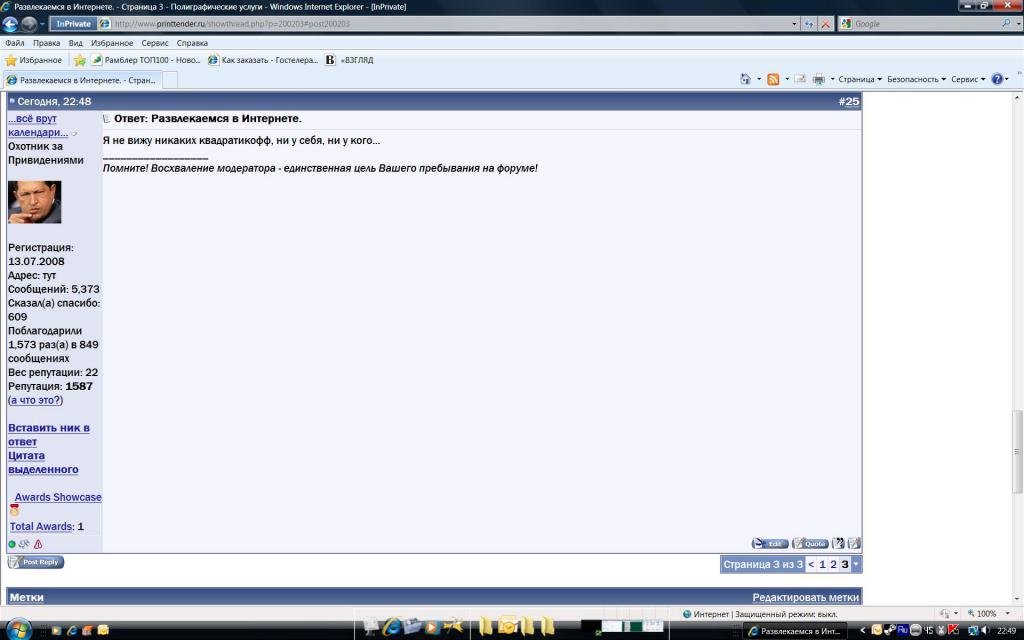Click the Home toolbar icon

click(x=745, y=79)
